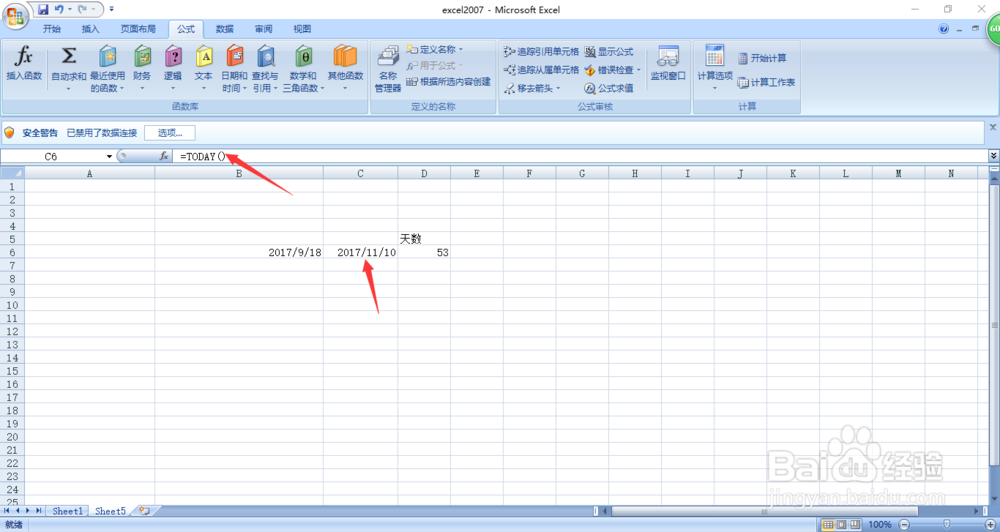Click the 选项... button in security warning

[170, 133]
